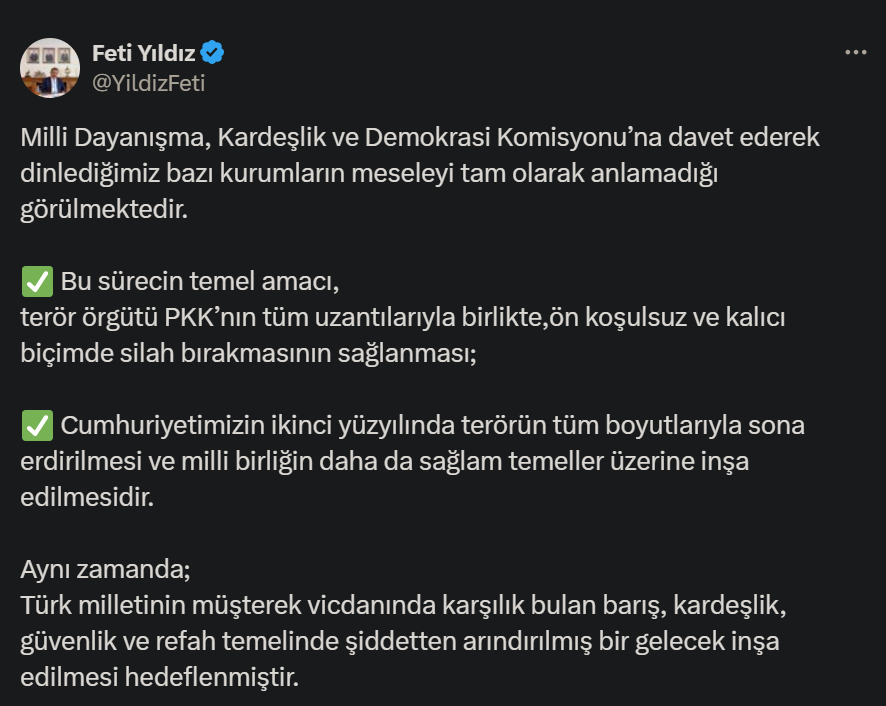Click the text 'Cumhuriyetimizin ikinci yüzyılında'
The width and height of the screenshot is (886, 706).
click(258, 426)
